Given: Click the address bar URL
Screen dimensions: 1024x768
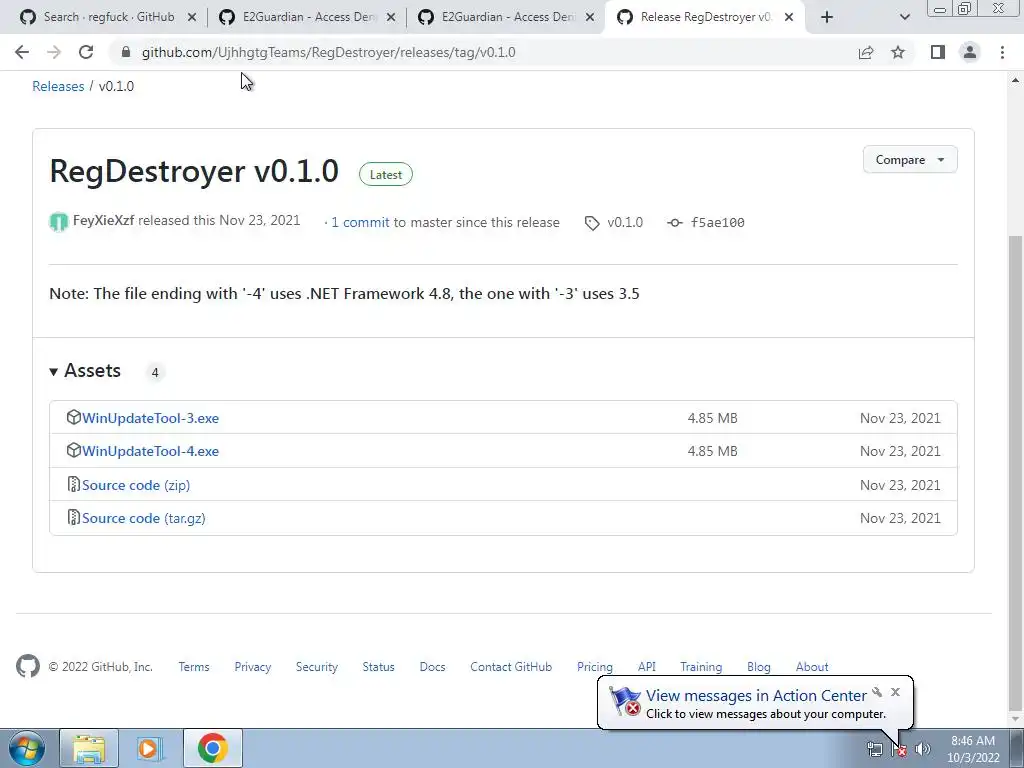Looking at the screenshot, I should tap(328, 52).
